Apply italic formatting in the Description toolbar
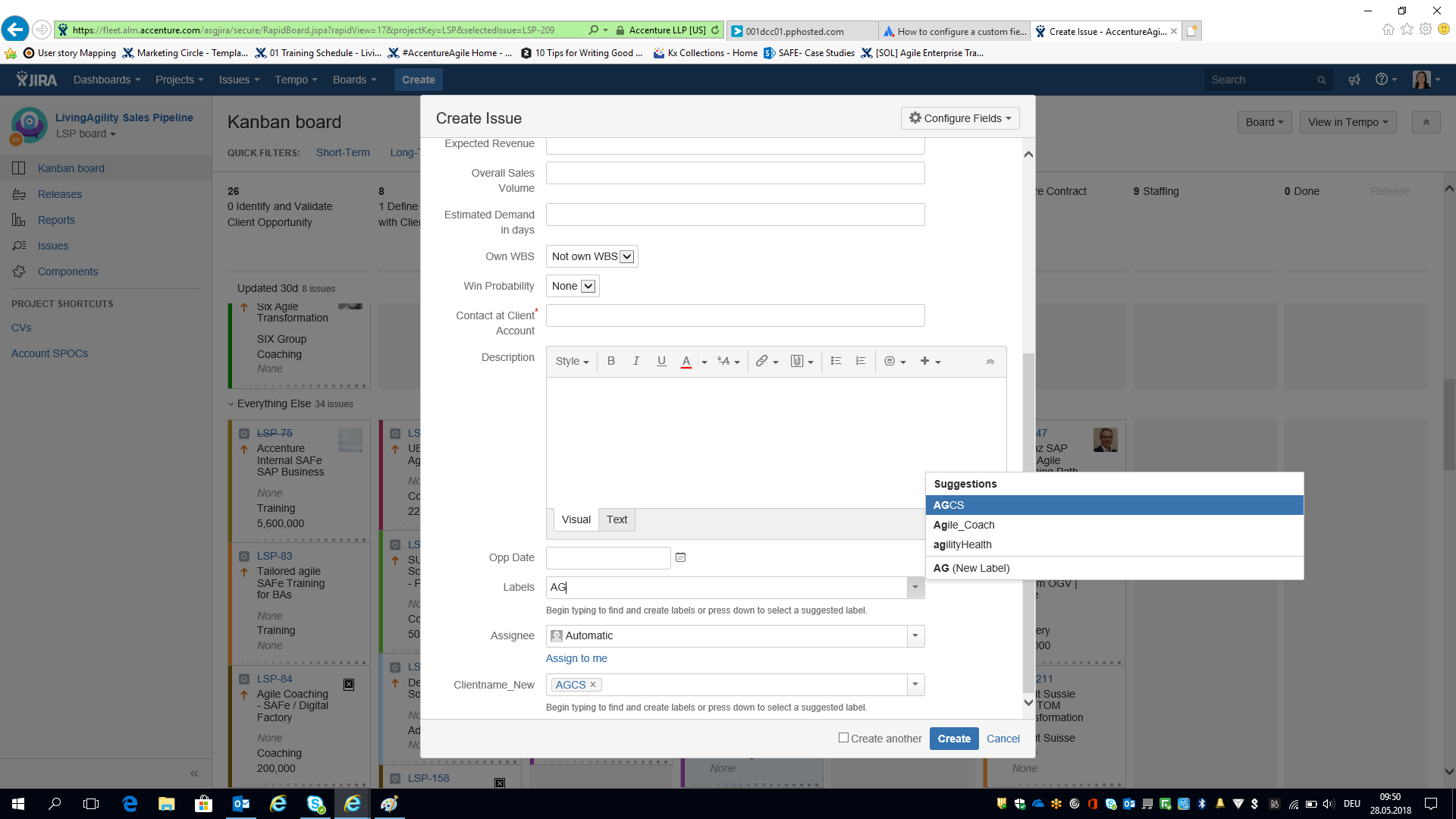The height and width of the screenshot is (819, 1456). point(636,362)
